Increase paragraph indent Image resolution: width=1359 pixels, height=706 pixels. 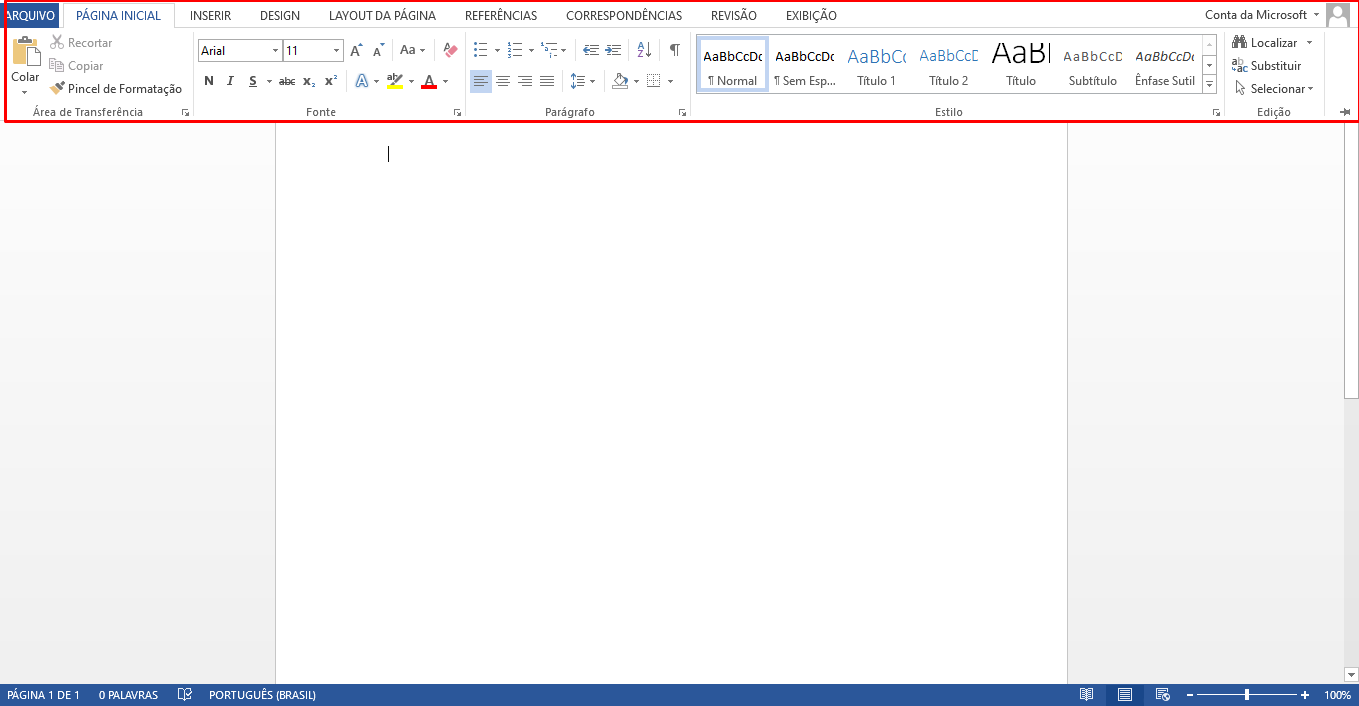pyautogui.click(x=613, y=50)
